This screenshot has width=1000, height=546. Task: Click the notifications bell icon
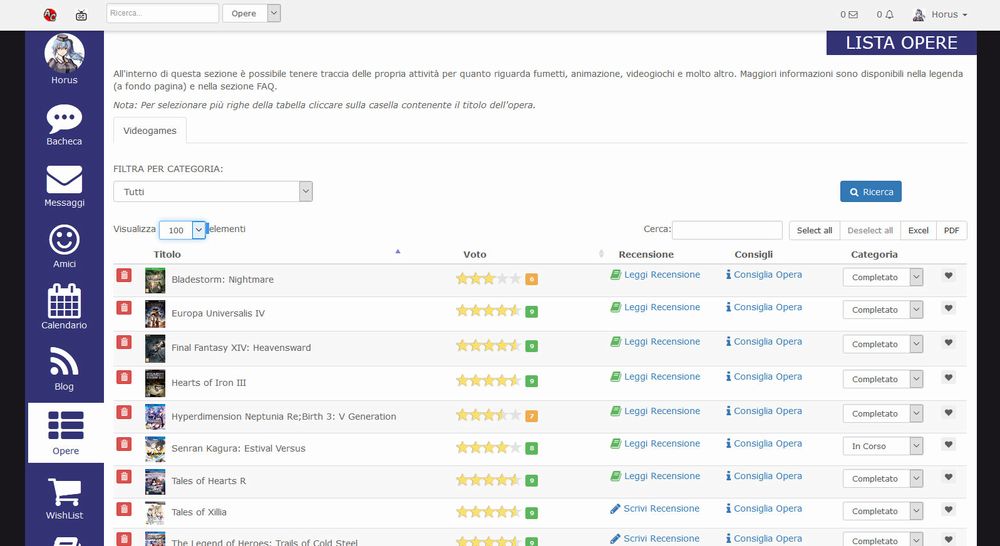click(x=889, y=15)
